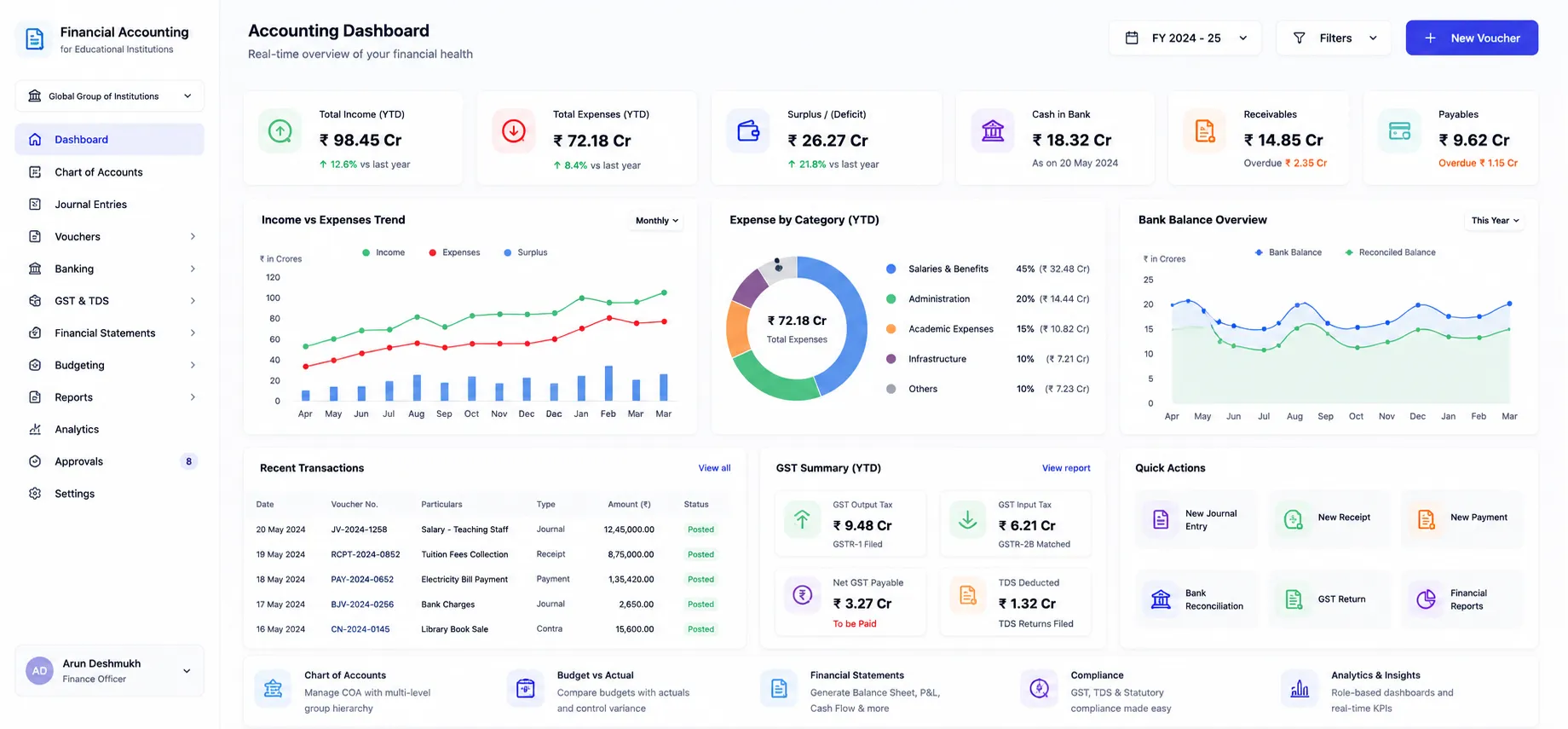Click the Chart of Accounts footer icon
Viewport: 1568px width, 729px height.
[x=273, y=689]
